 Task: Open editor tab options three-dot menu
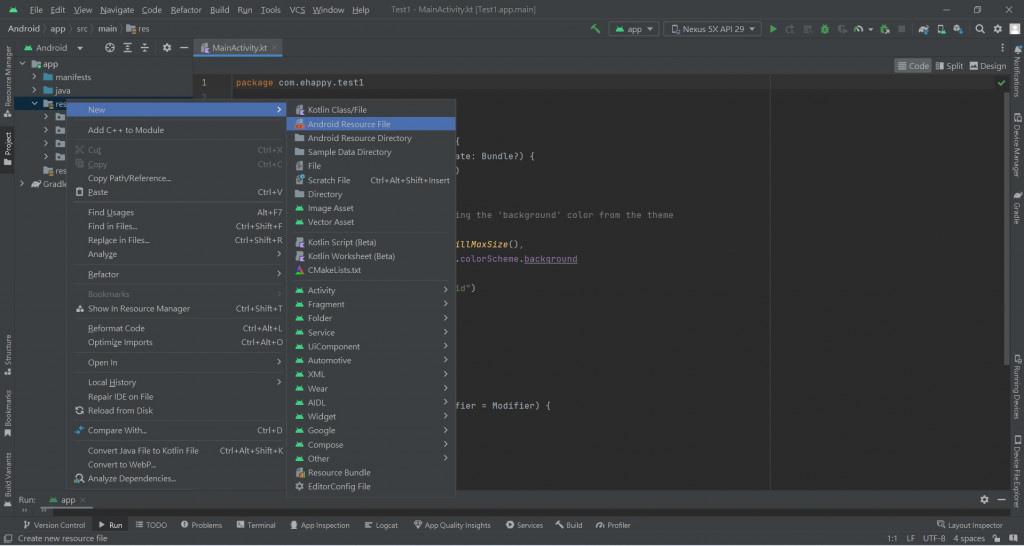click(1002, 48)
